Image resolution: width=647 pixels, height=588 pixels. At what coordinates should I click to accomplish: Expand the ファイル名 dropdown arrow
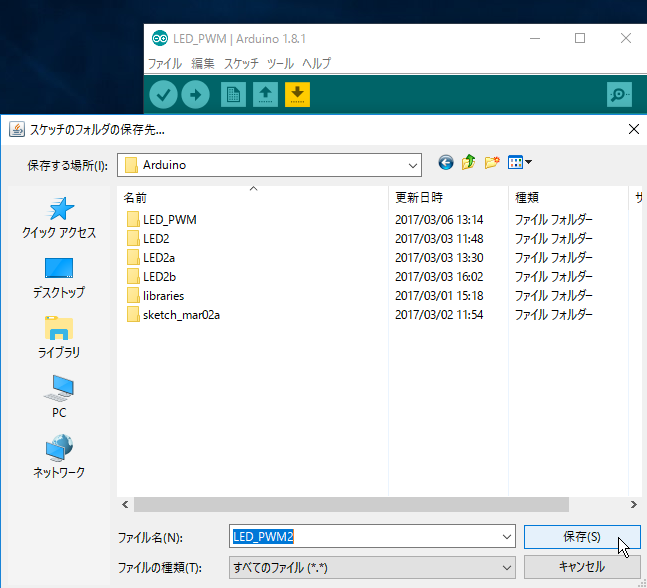(507, 537)
